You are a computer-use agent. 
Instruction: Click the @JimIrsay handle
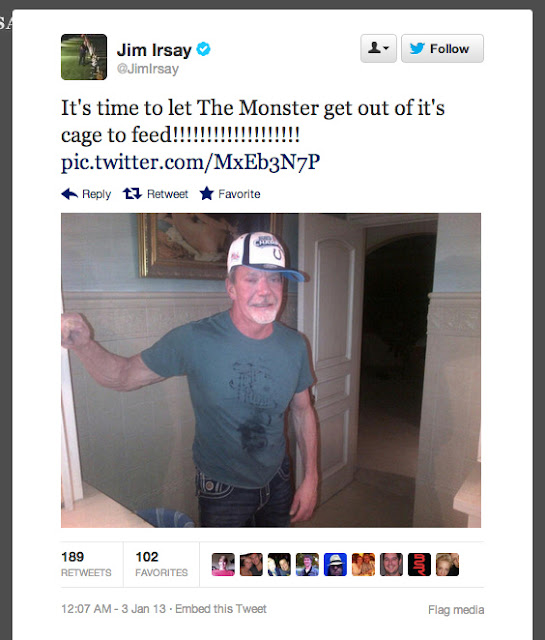tap(148, 69)
